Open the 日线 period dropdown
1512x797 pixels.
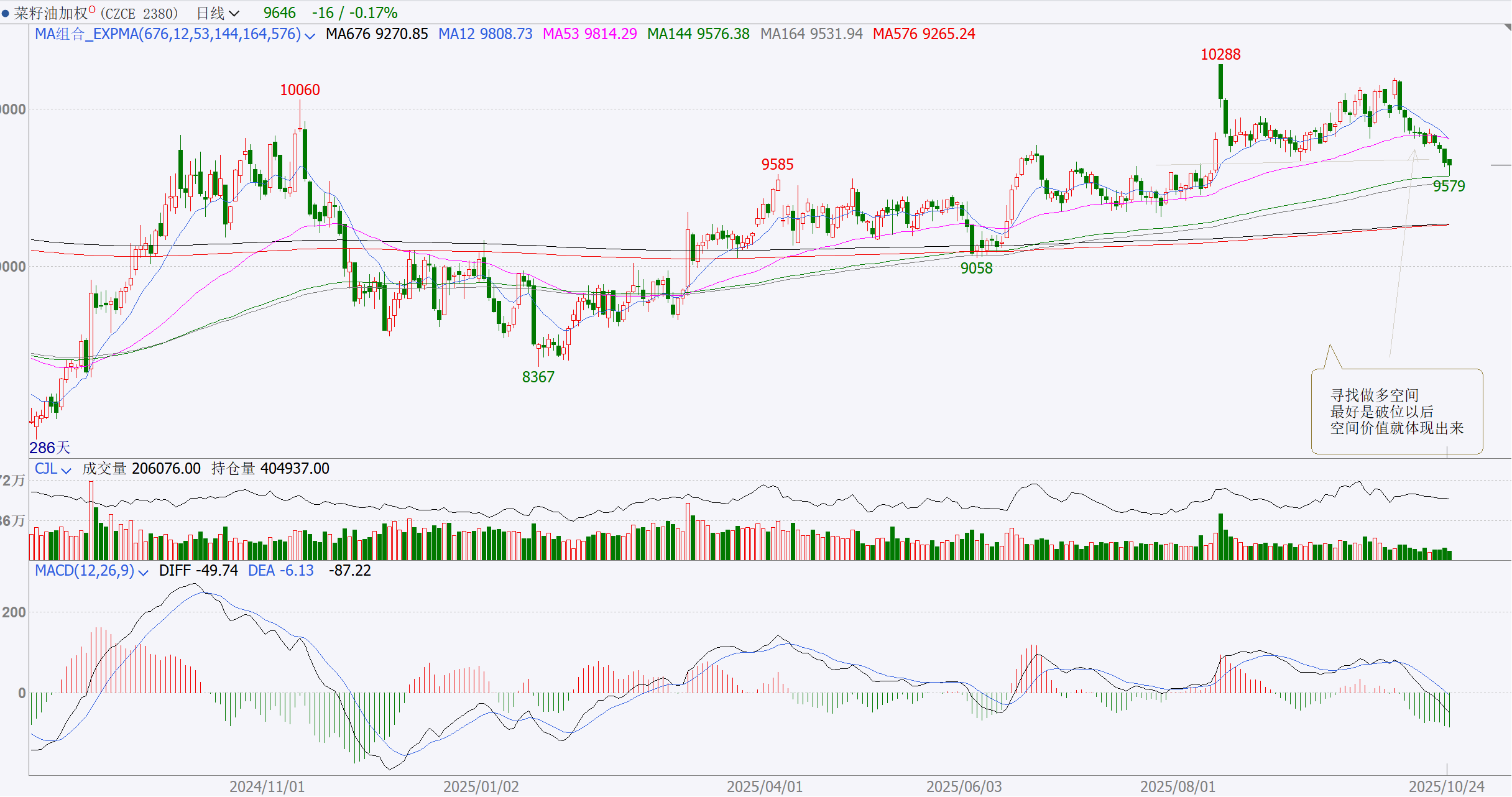211,13
